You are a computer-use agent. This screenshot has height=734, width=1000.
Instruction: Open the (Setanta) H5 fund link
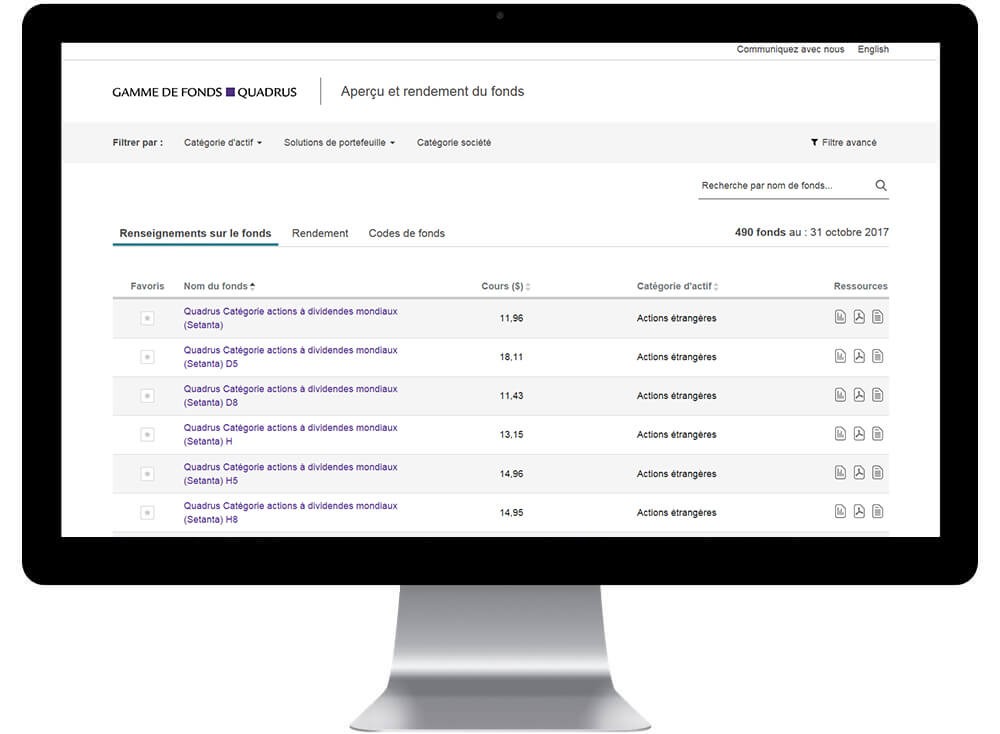pyautogui.click(x=290, y=474)
